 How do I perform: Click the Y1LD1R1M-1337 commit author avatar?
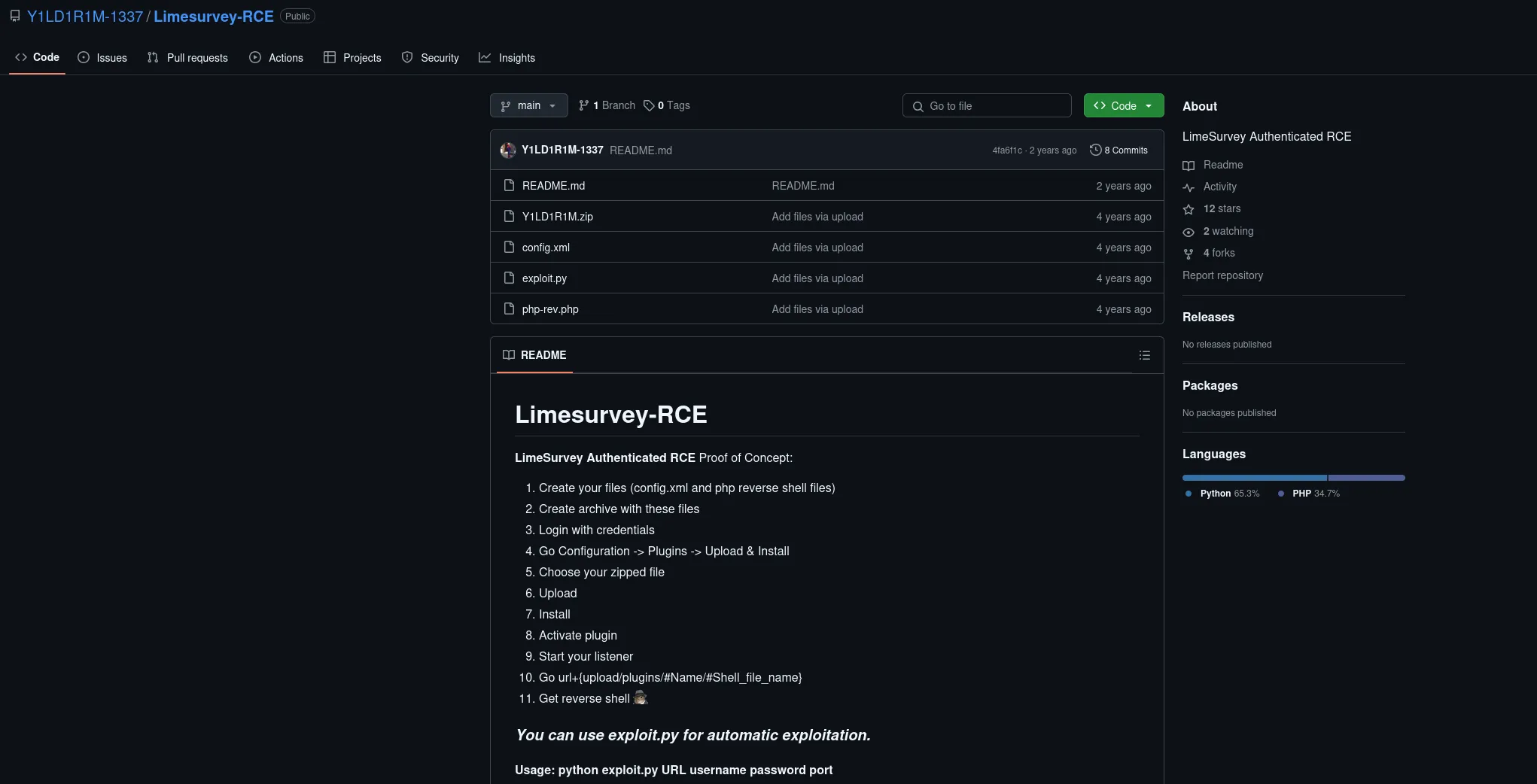(x=508, y=150)
